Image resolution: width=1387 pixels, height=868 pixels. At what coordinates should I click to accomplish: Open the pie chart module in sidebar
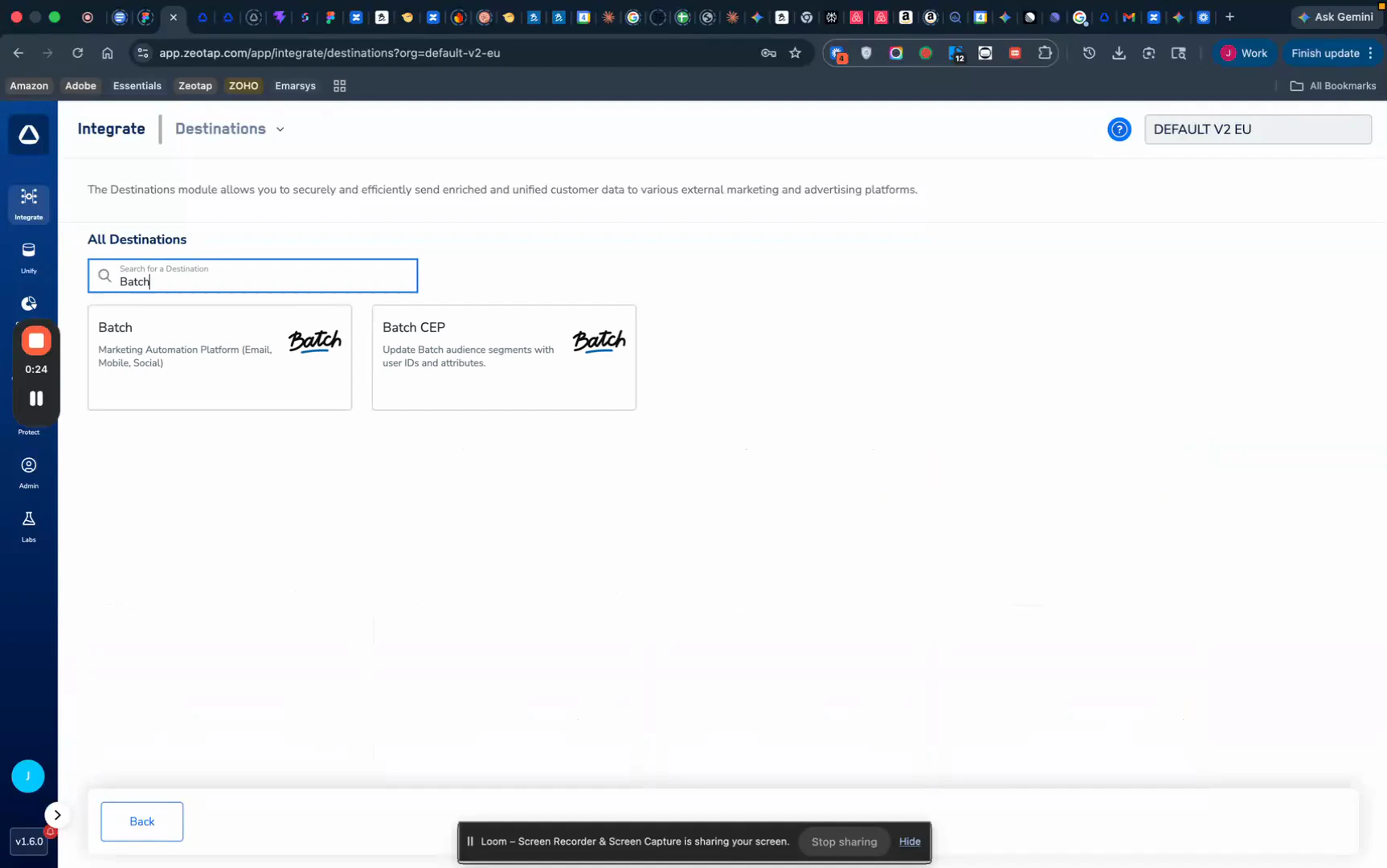[x=29, y=304]
